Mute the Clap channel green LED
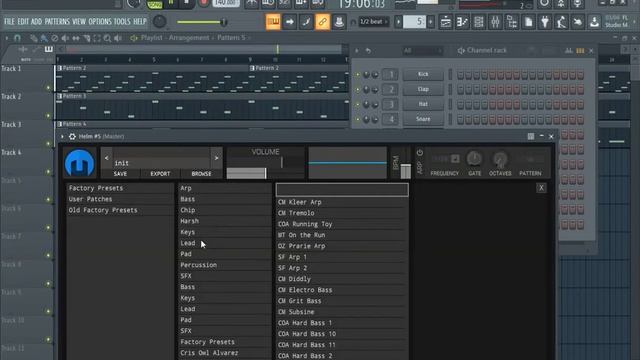Screen dimensions: 640x360 [x=358, y=90]
